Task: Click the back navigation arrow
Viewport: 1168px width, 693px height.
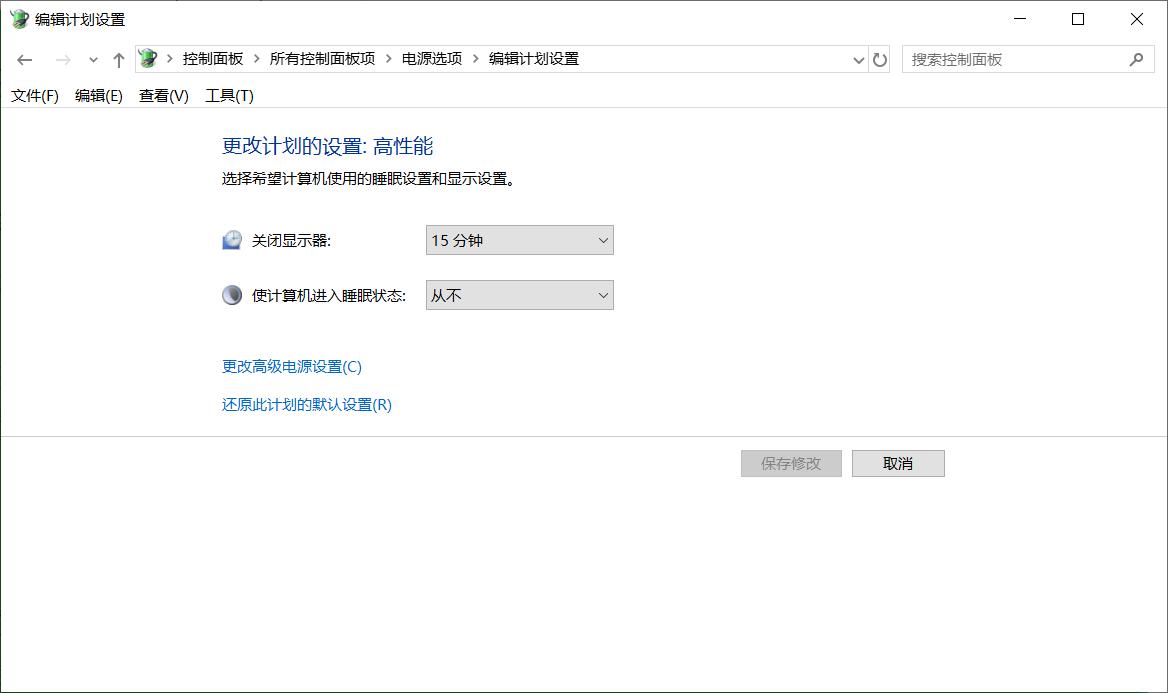Action: (24, 59)
